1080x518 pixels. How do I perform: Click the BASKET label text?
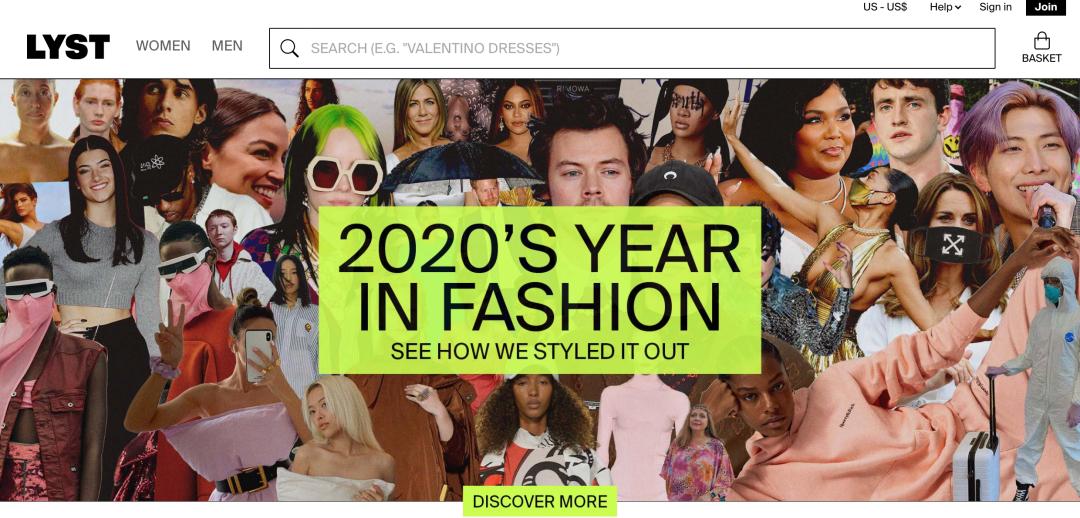tap(1041, 59)
